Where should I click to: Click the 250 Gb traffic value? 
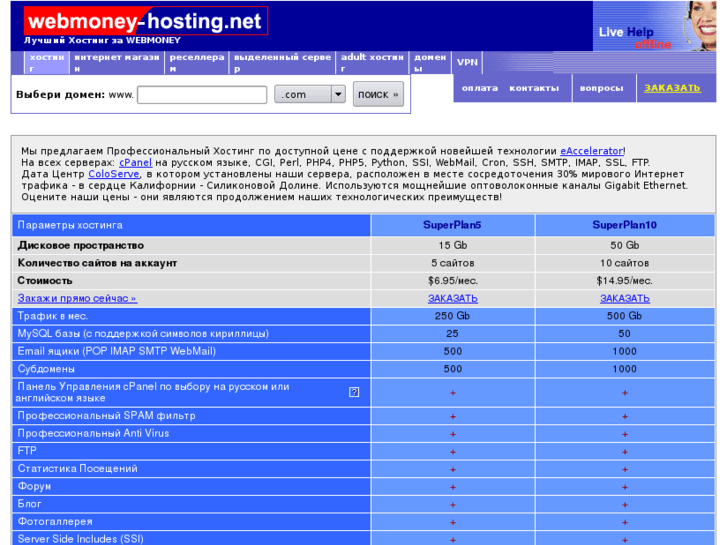pos(452,316)
